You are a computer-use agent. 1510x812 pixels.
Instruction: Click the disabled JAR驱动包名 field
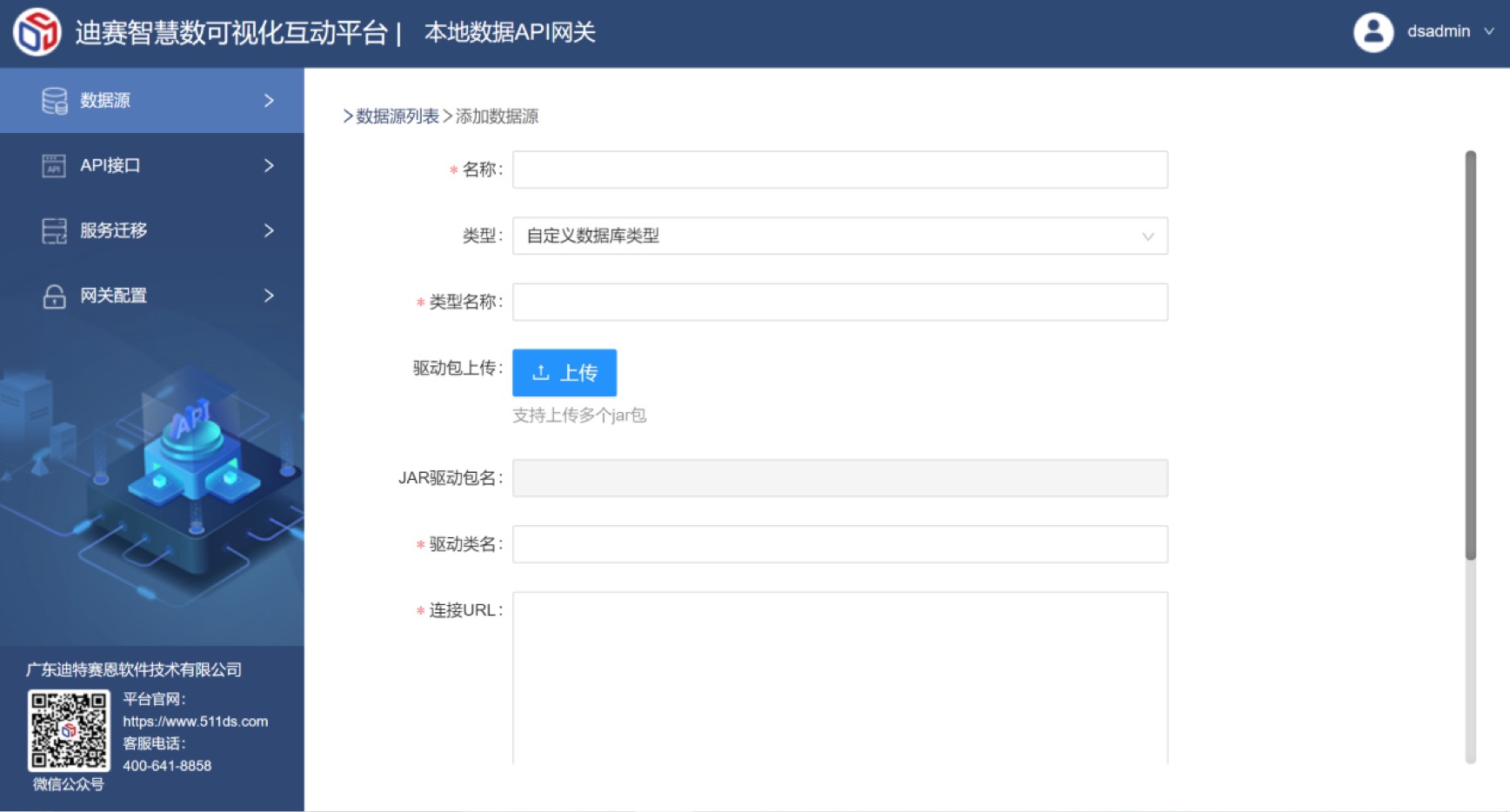coord(839,478)
